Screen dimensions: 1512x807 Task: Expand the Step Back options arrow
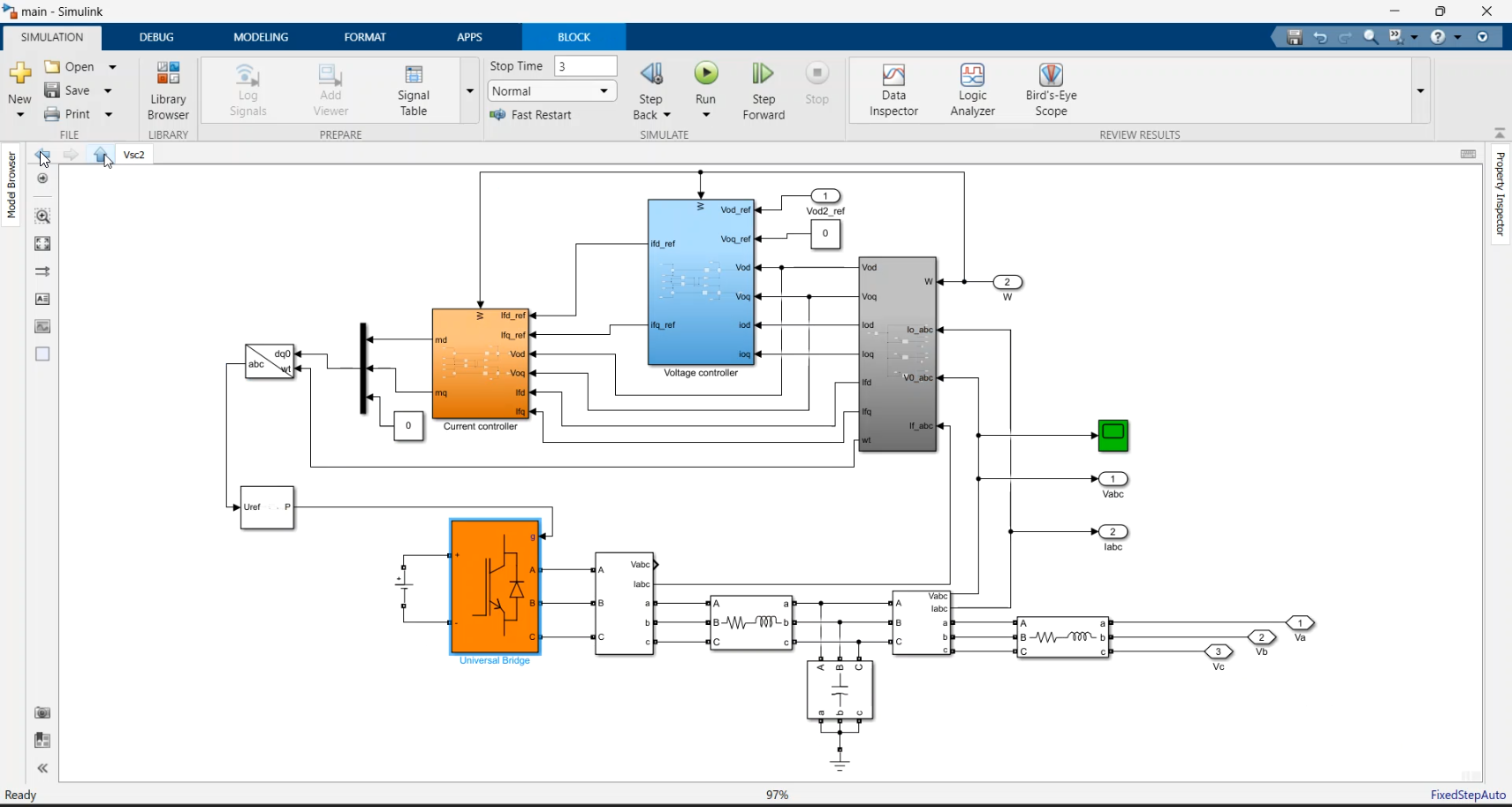coord(667,115)
